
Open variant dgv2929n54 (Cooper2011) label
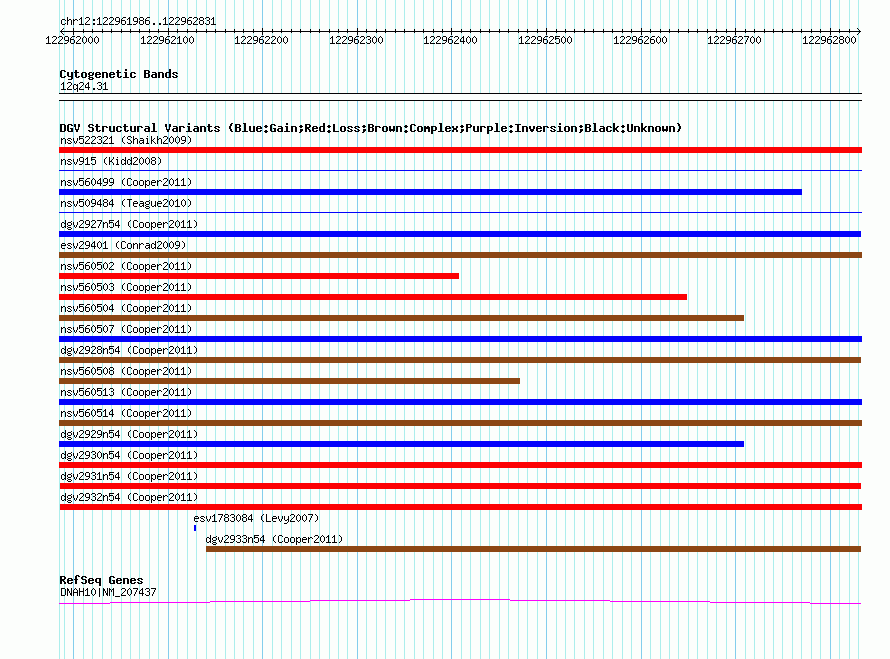point(129,434)
